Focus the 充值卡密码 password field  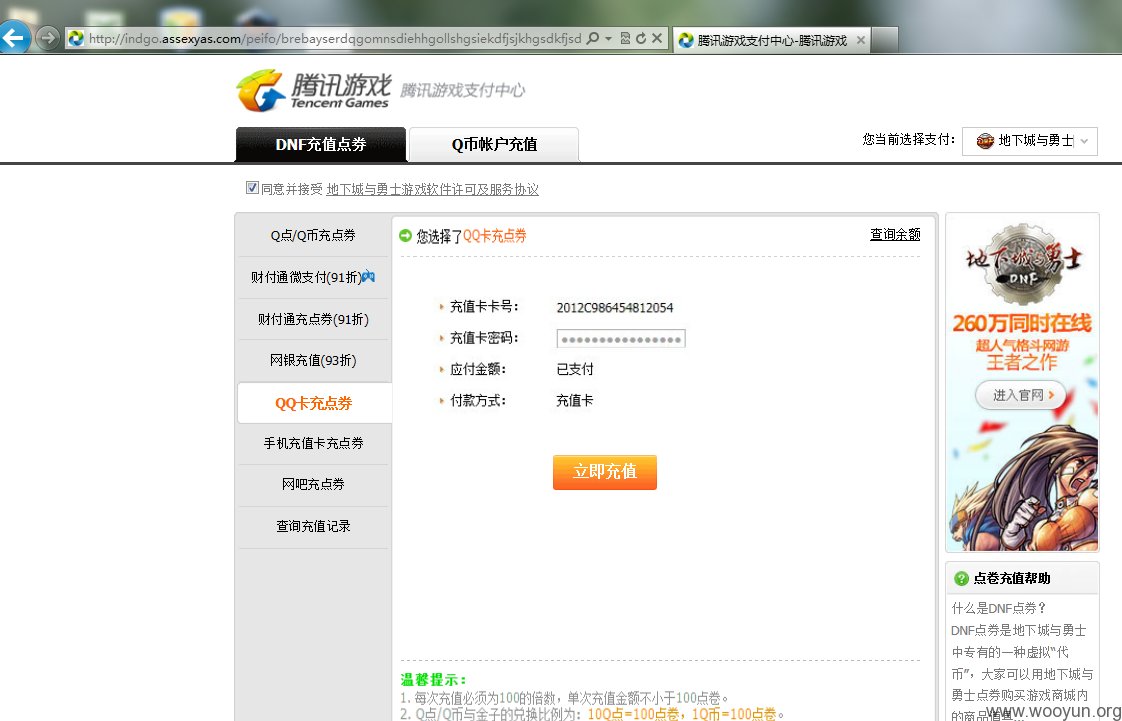621,338
